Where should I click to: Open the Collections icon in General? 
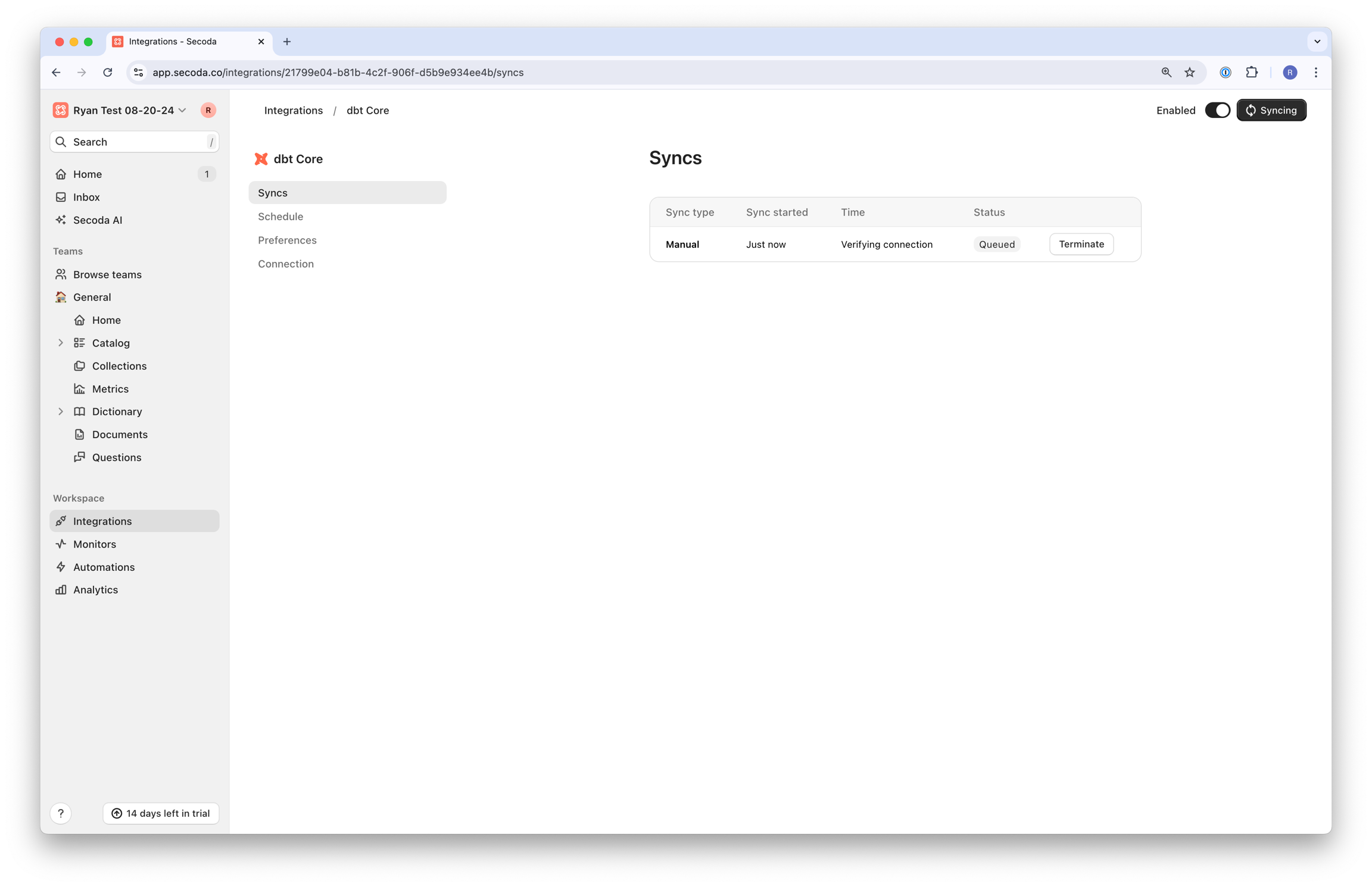pyautogui.click(x=80, y=366)
